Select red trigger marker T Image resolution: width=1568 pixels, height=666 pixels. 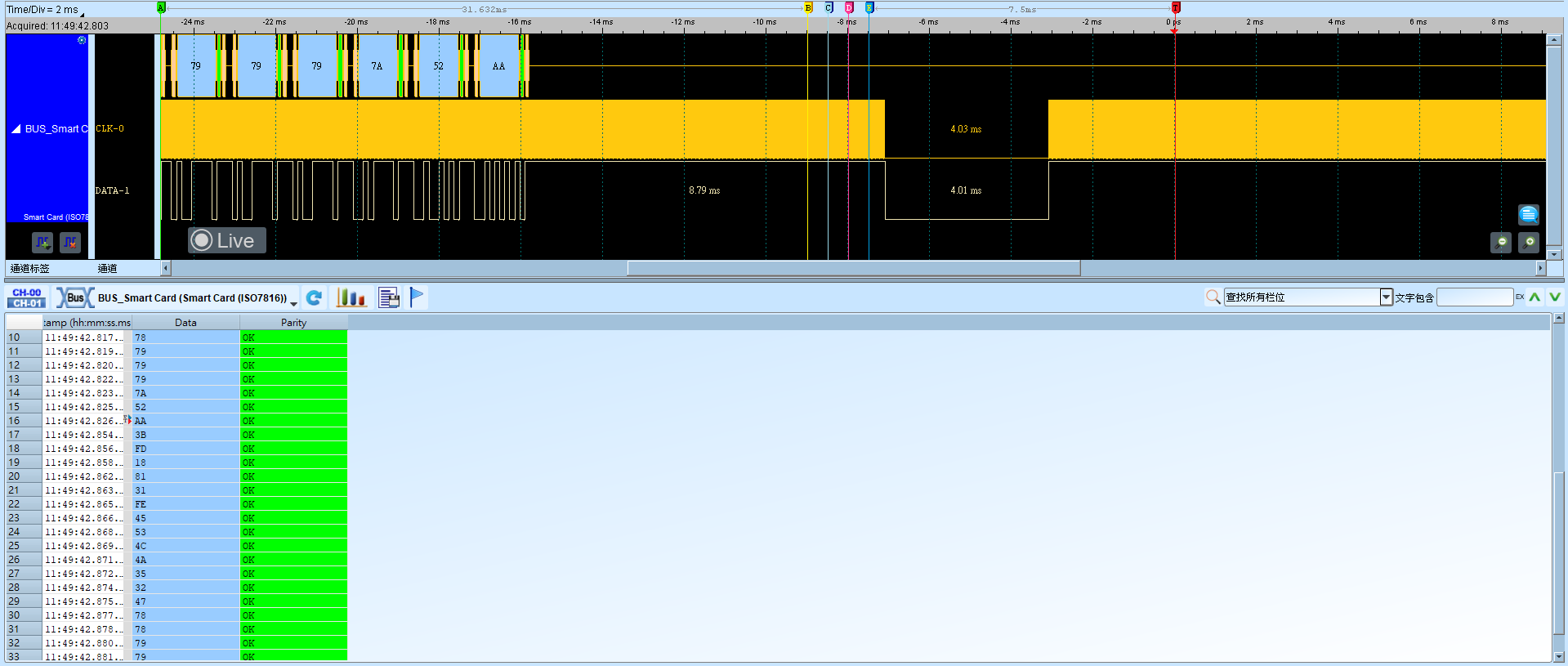click(x=1176, y=7)
